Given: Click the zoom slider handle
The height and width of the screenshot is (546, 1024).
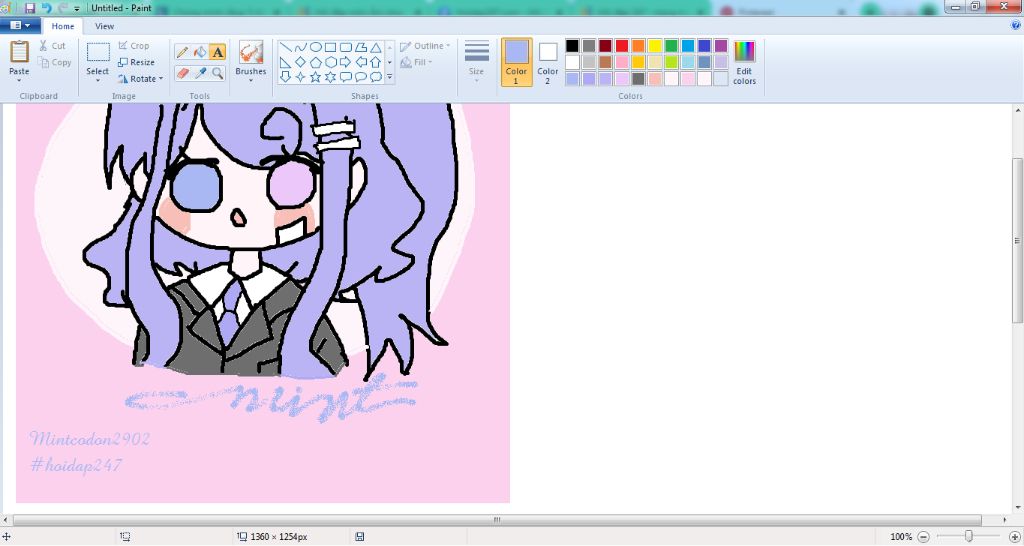Looking at the screenshot, I should coord(968,536).
